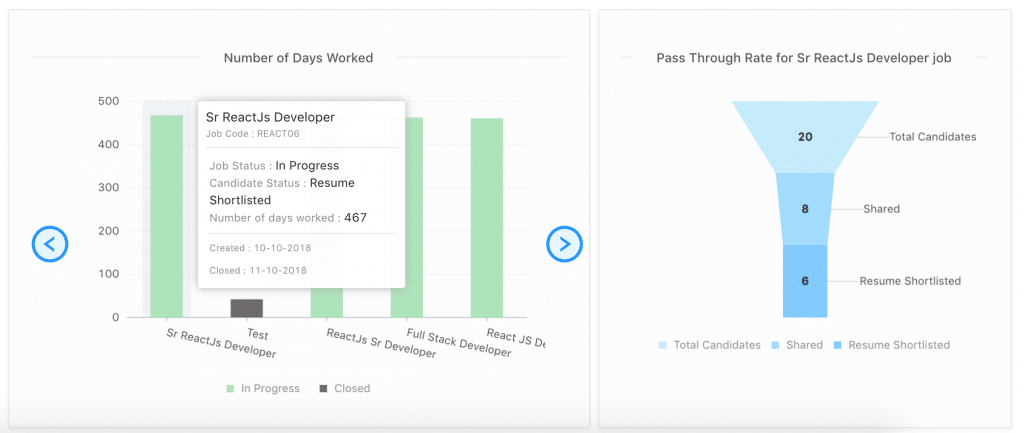This screenshot has height=433, width=1024.
Task: Click Sr ReactJs Developer axis label
Action: [x=221, y=342]
